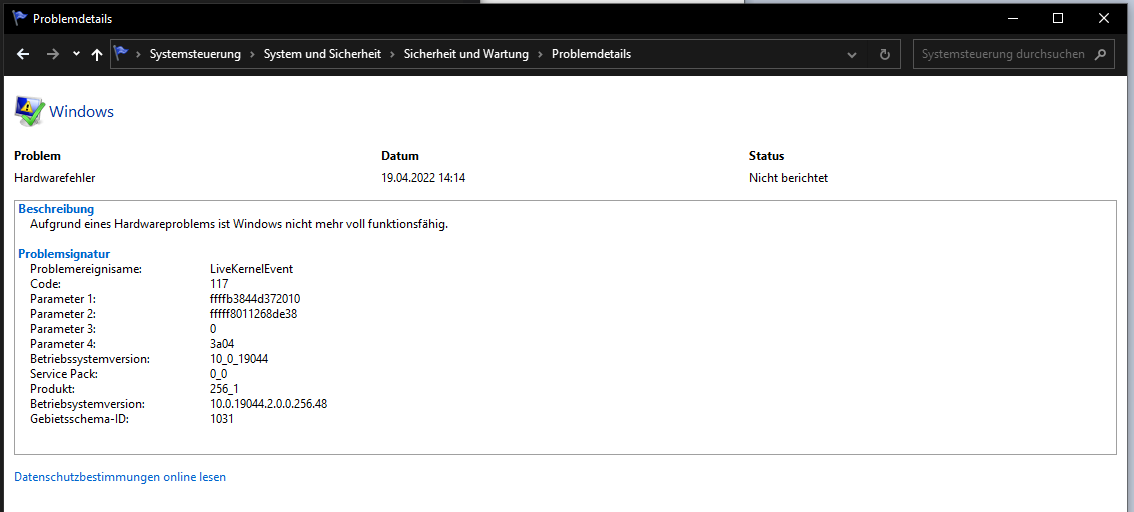Select the Gebietsschema-ID value 1031

222,419
